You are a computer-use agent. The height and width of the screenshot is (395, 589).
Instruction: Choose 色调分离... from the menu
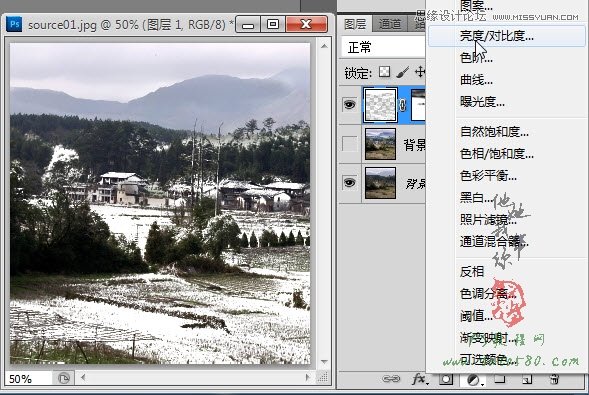pyautogui.click(x=488, y=293)
